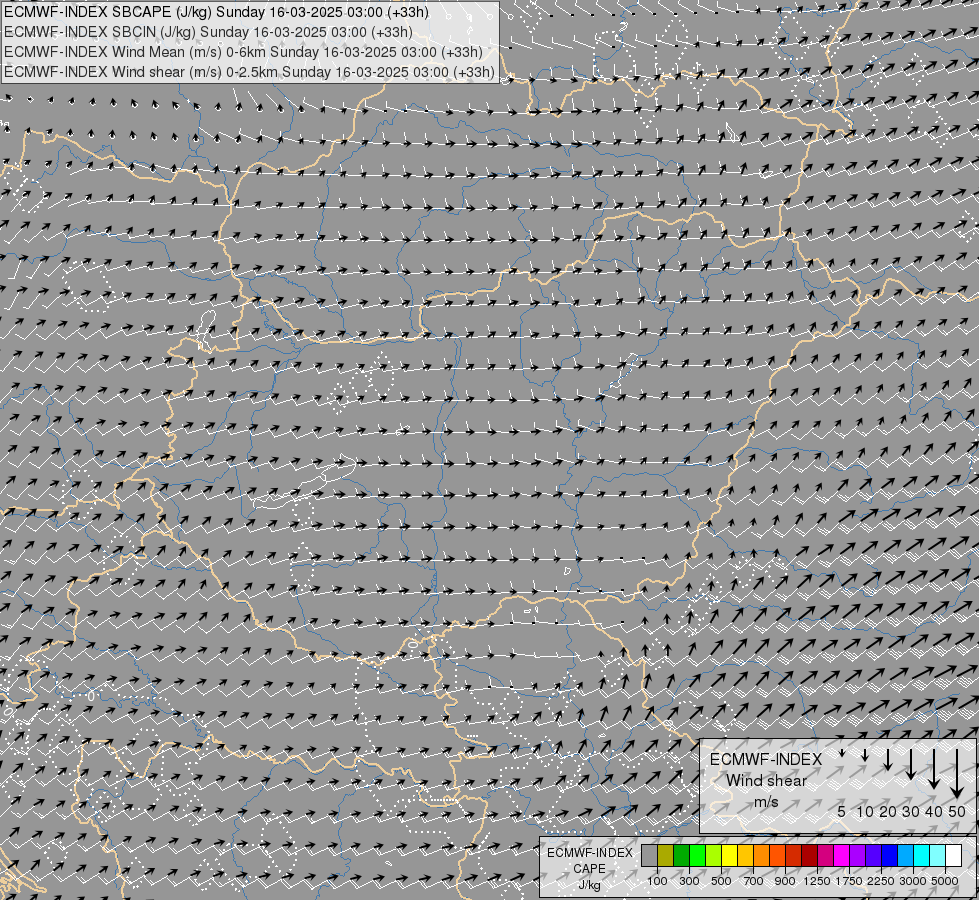The image size is (979, 900).
Task: Click the '40' label under wind shear arrows
Action: point(933,811)
